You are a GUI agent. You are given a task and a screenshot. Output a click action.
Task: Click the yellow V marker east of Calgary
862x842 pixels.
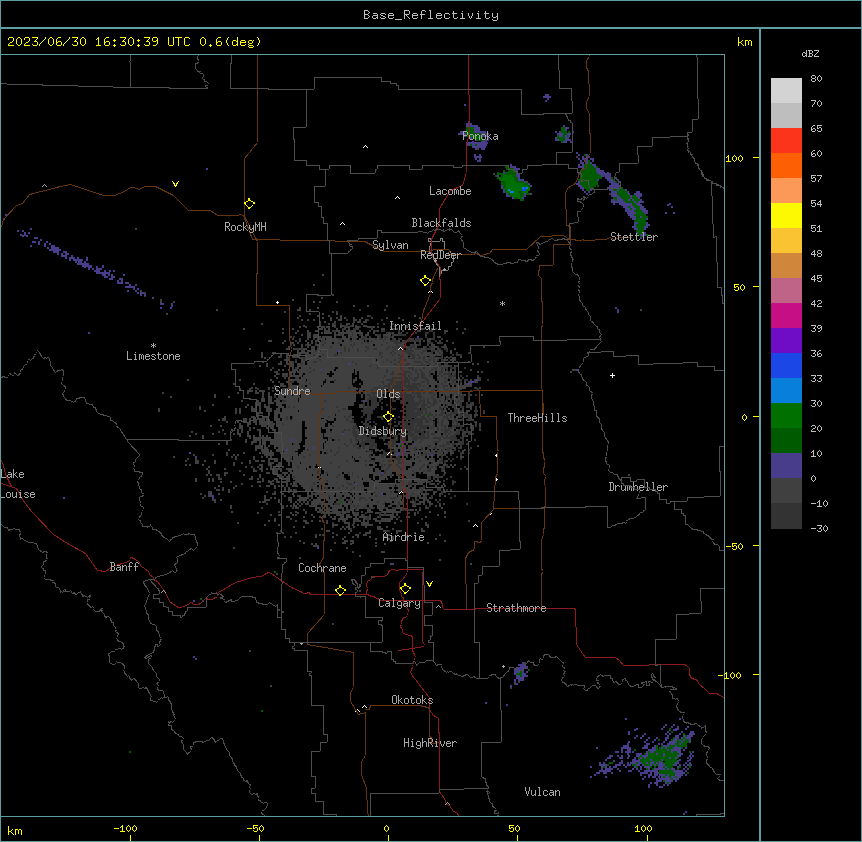pyautogui.click(x=429, y=584)
